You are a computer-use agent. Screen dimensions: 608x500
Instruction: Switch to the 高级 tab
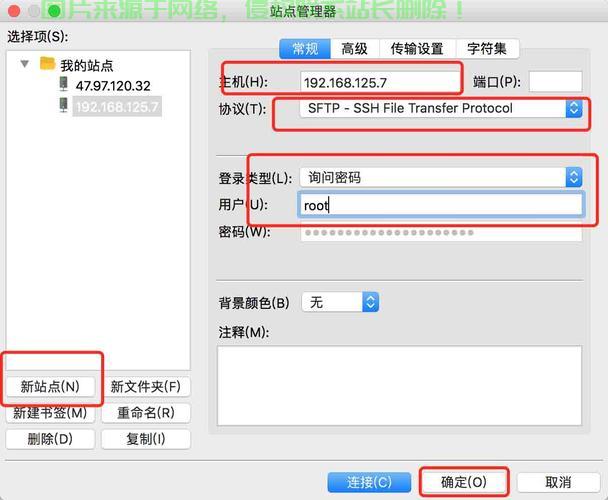click(x=354, y=48)
